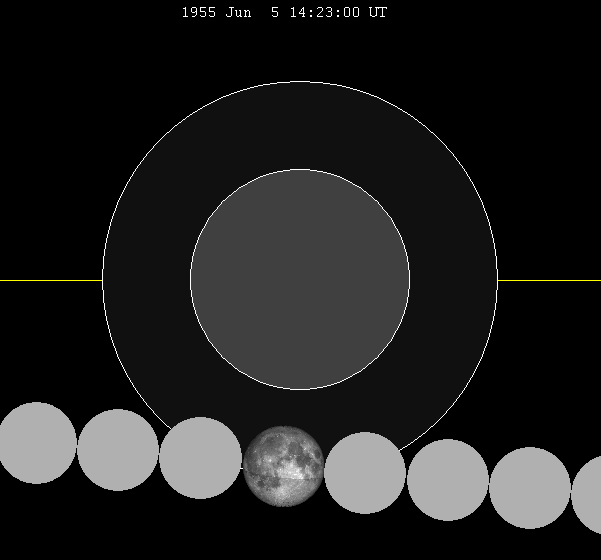
Task: Click the second gray Moon disc from left
Action: pyautogui.click(x=118, y=450)
